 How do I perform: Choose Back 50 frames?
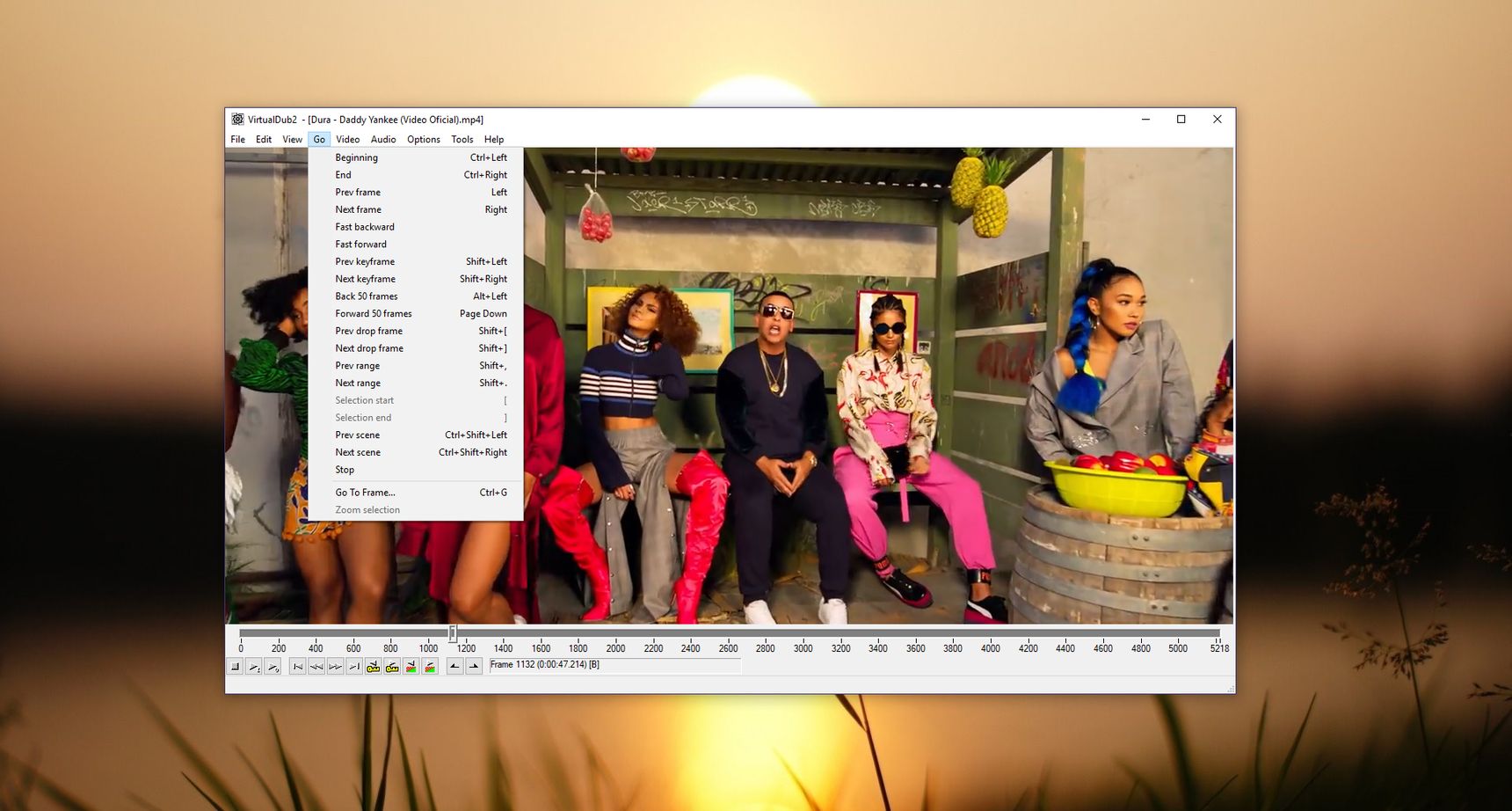tap(416, 296)
